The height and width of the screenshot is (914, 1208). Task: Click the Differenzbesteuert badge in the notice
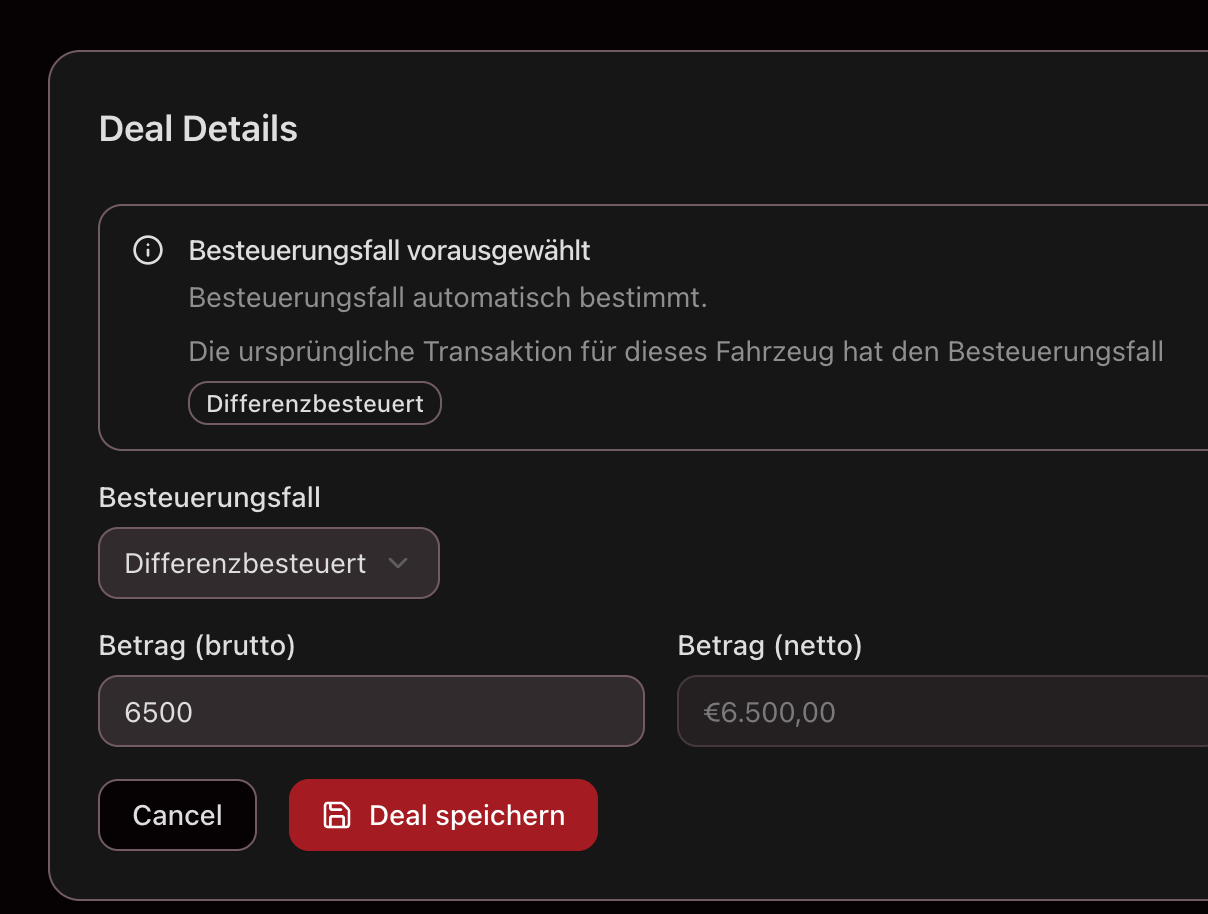coord(314,403)
